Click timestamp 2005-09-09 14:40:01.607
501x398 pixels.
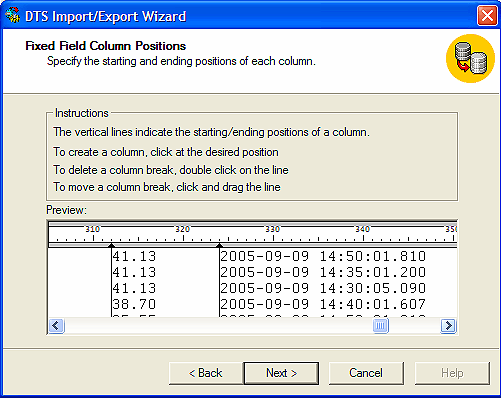pos(323,304)
